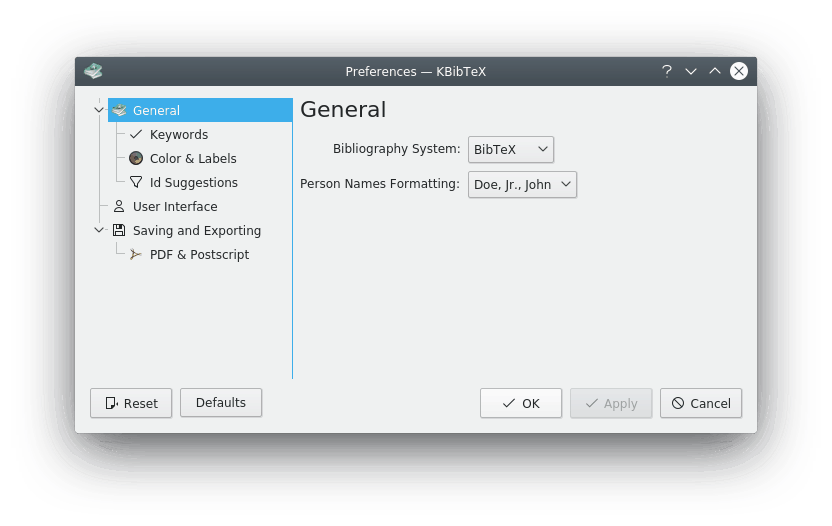Image resolution: width=832 pixels, height=526 pixels.
Task: Click the Person Names Formatting label
Action: pos(379,184)
